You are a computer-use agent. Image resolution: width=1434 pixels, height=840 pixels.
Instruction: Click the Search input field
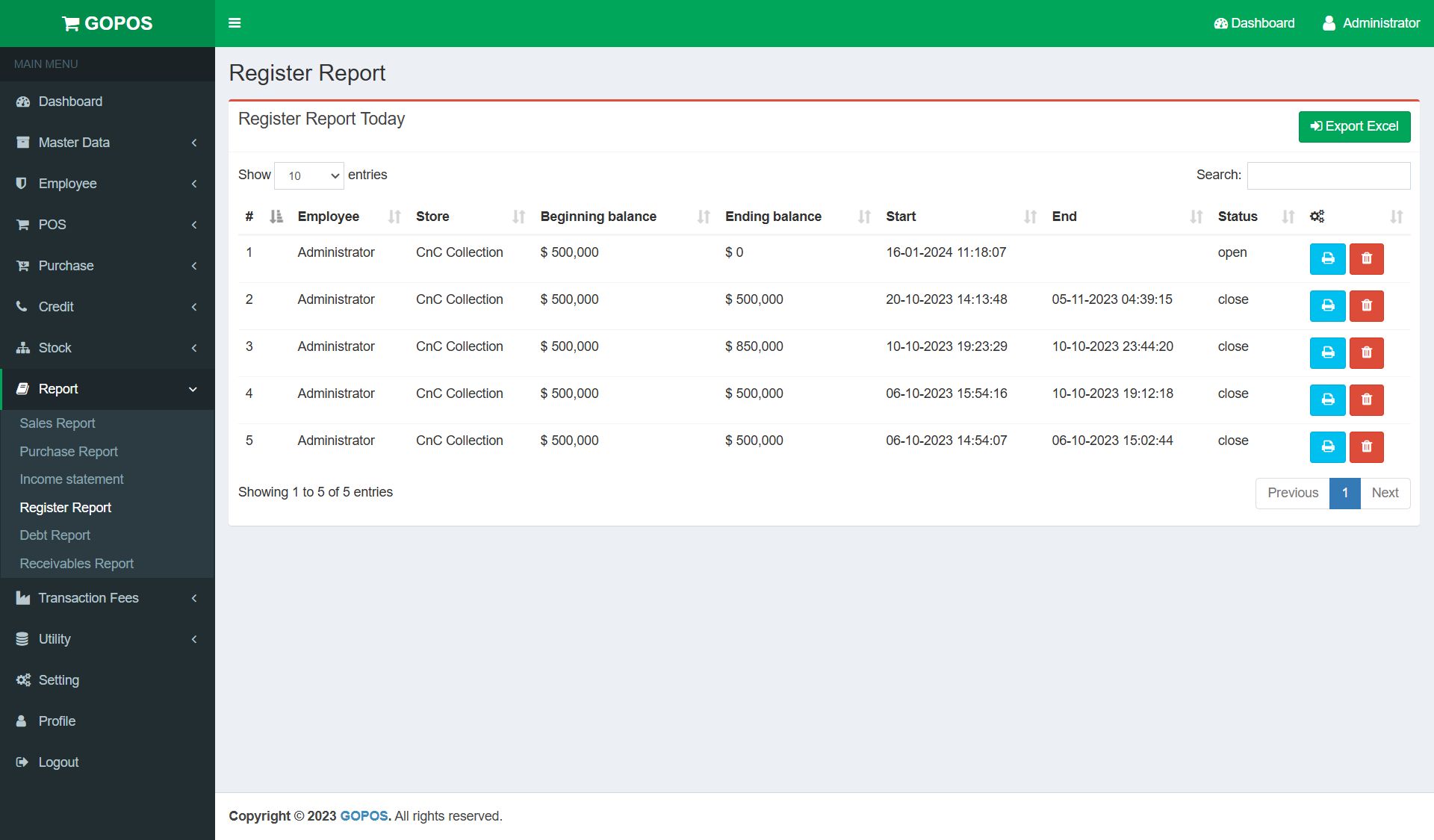pyautogui.click(x=1328, y=175)
